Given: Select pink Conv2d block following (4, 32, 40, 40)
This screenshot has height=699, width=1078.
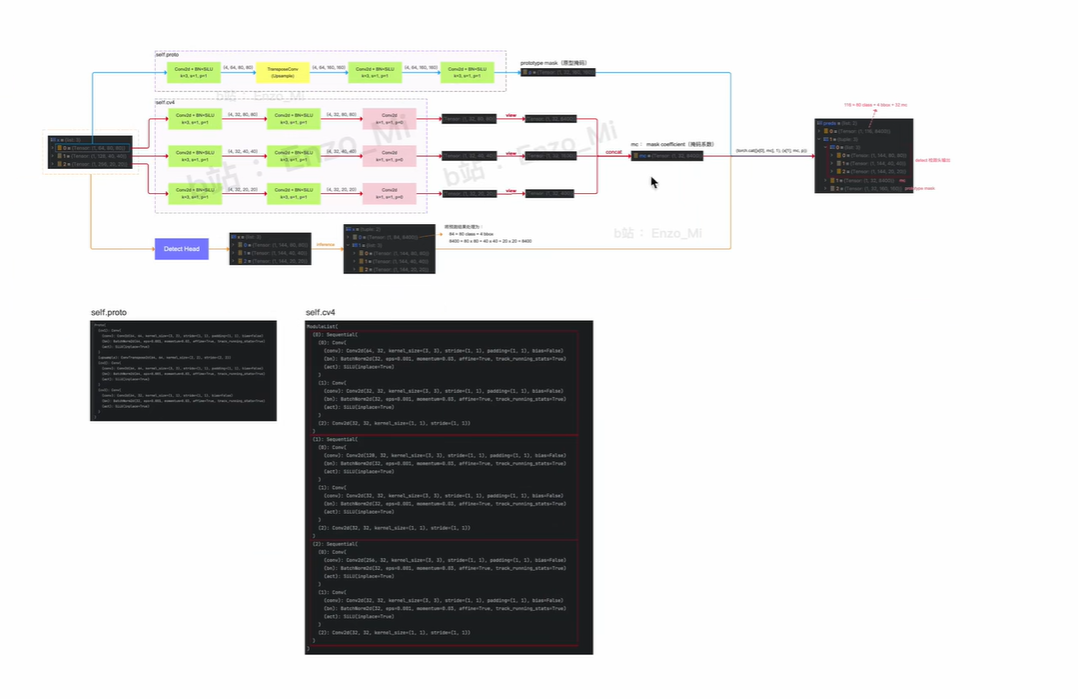Looking at the screenshot, I should point(389,156).
